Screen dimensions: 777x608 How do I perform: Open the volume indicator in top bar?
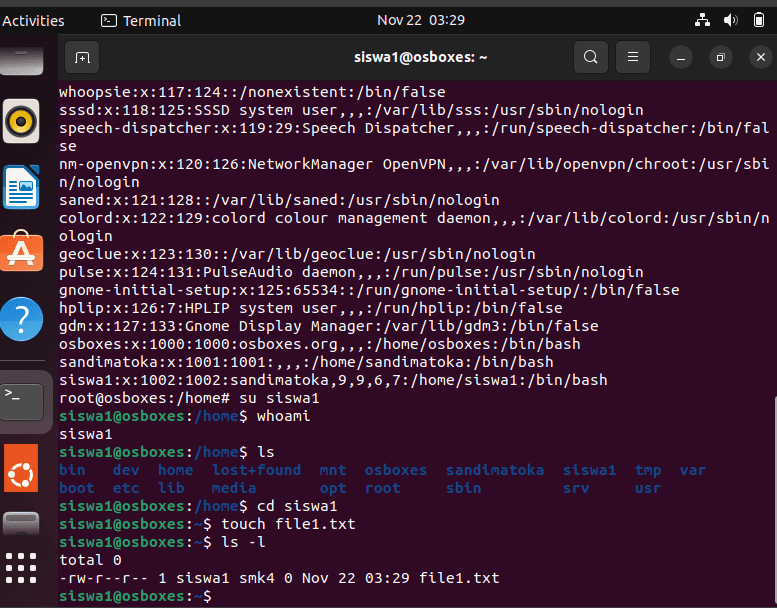click(x=730, y=20)
